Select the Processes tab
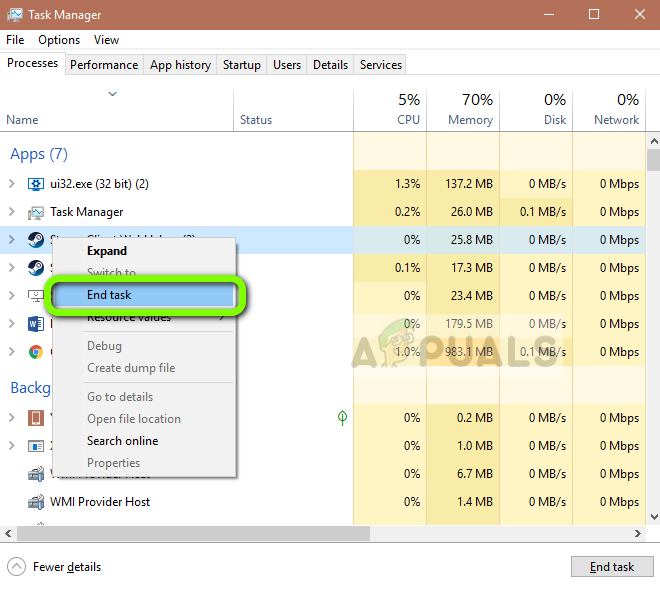660x589 pixels. click(32, 63)
